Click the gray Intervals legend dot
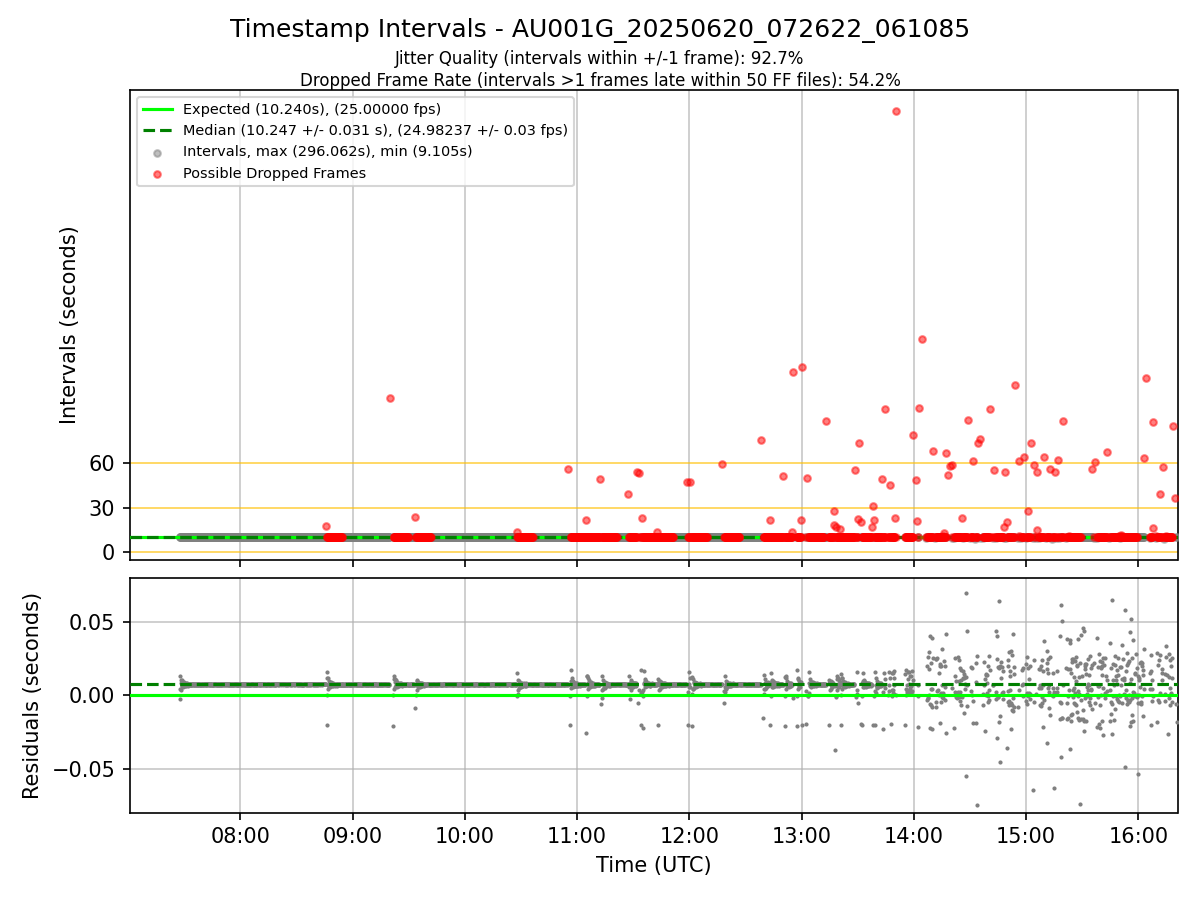 [x=158, y=153]
